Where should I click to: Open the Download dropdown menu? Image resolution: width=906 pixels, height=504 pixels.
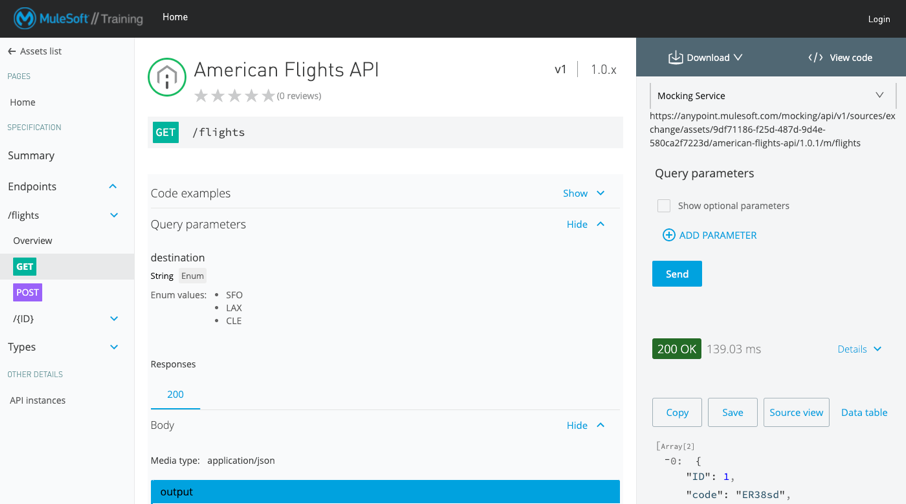[x=706, y=57]
